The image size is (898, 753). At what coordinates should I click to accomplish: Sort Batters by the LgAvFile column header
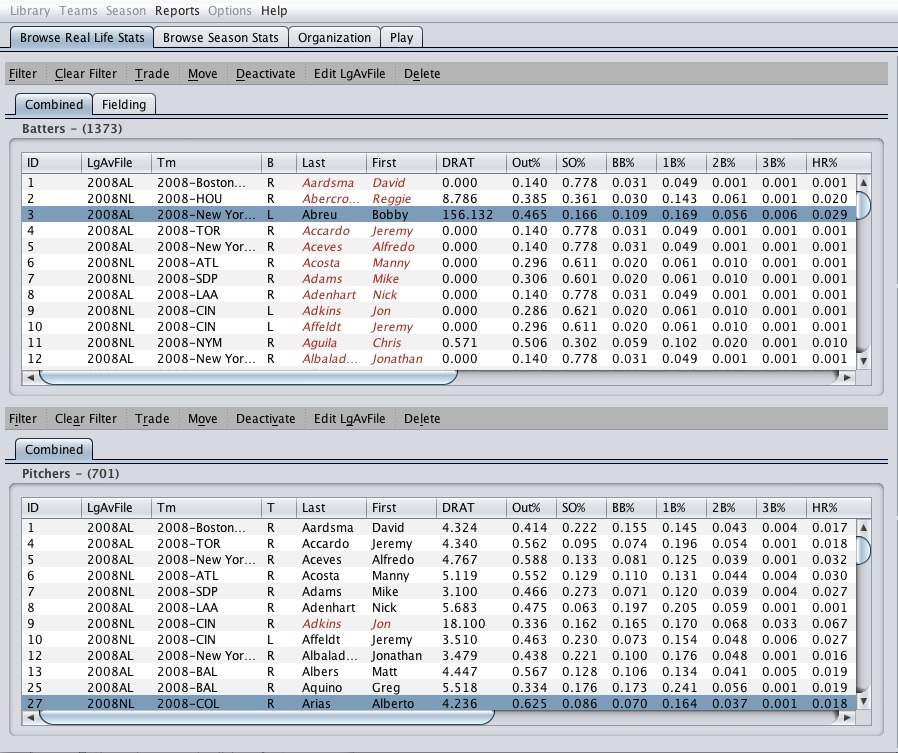coord(116,163)
